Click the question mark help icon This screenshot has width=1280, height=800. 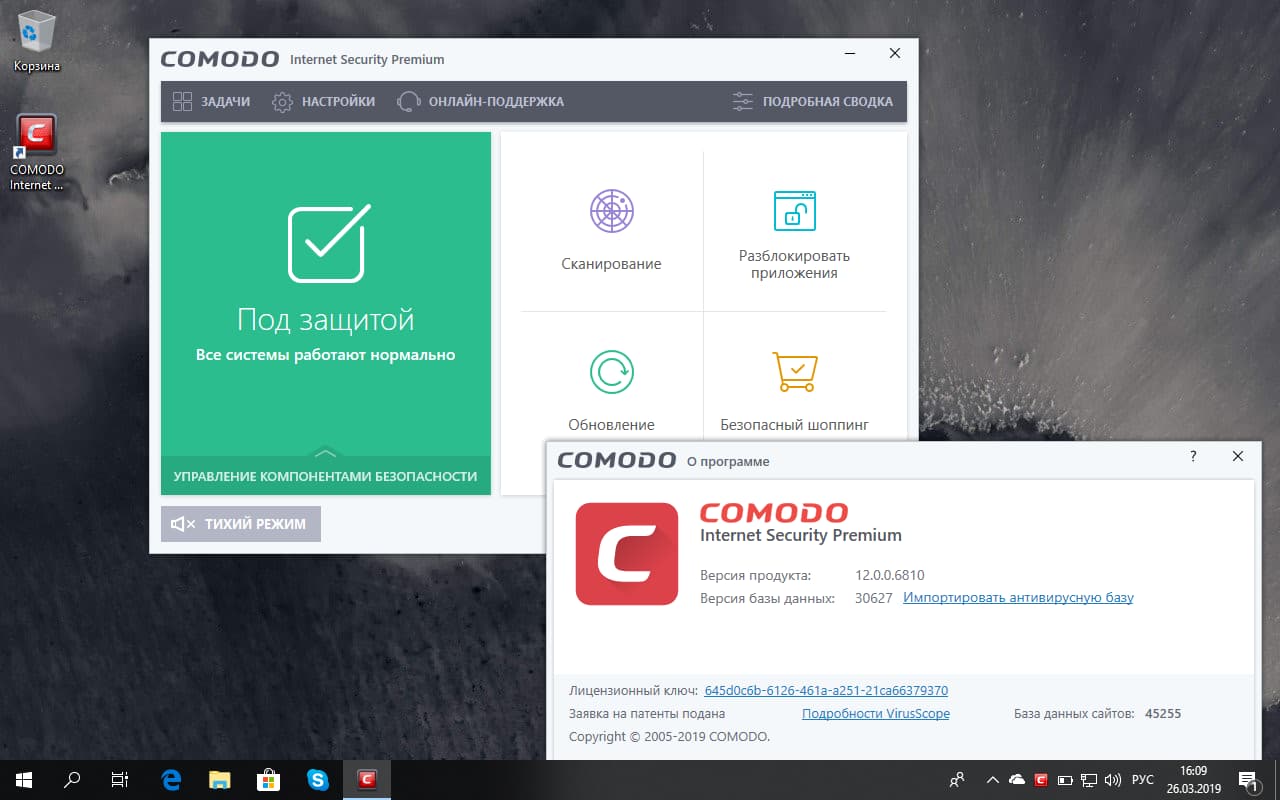(x=1192, y=456)
